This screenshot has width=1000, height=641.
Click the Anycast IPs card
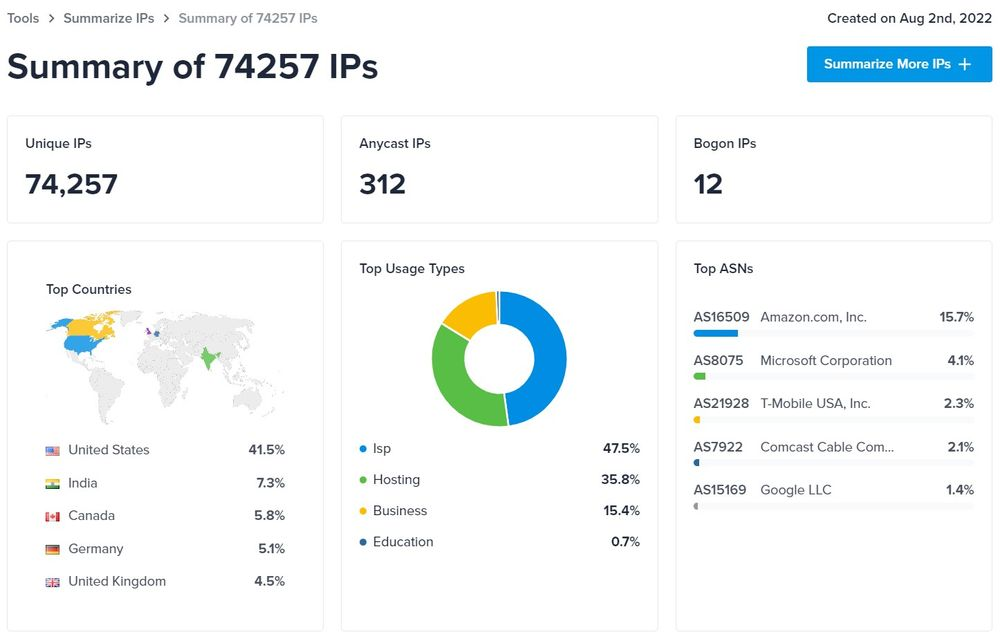point(499,169)
